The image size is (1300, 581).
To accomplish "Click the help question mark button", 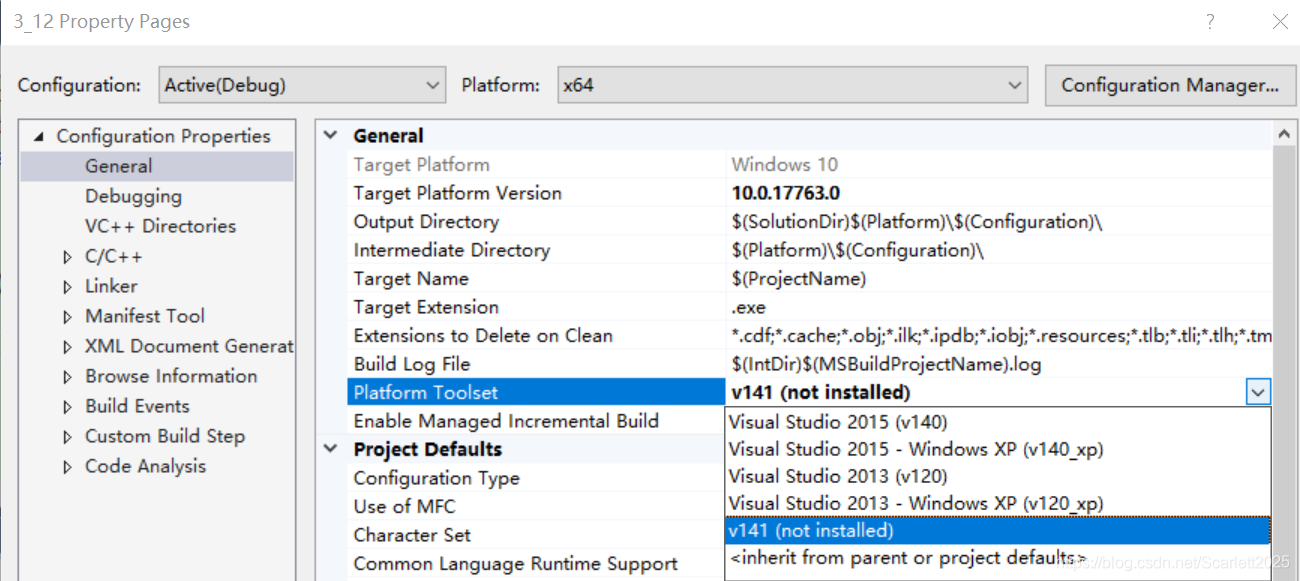I will coord(1210,21).
